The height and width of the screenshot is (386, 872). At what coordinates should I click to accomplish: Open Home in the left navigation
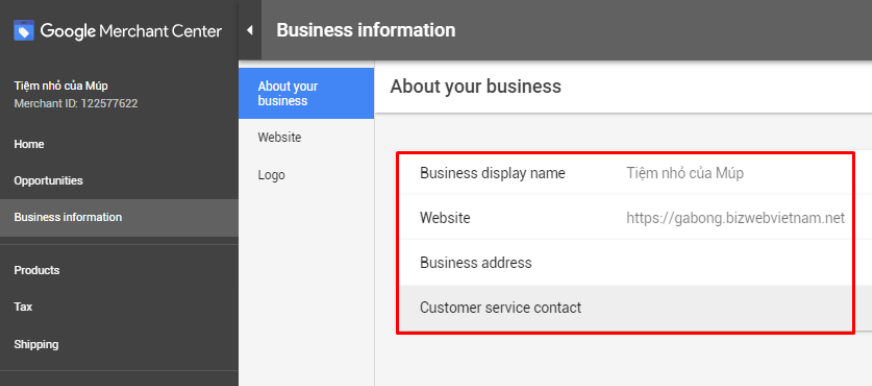click(x=29, y=144)
